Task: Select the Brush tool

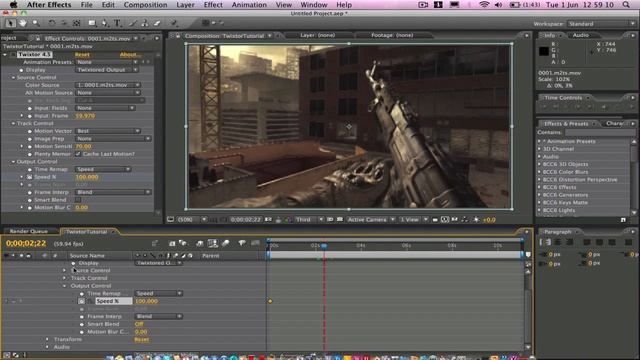Action: click(132, 23)
